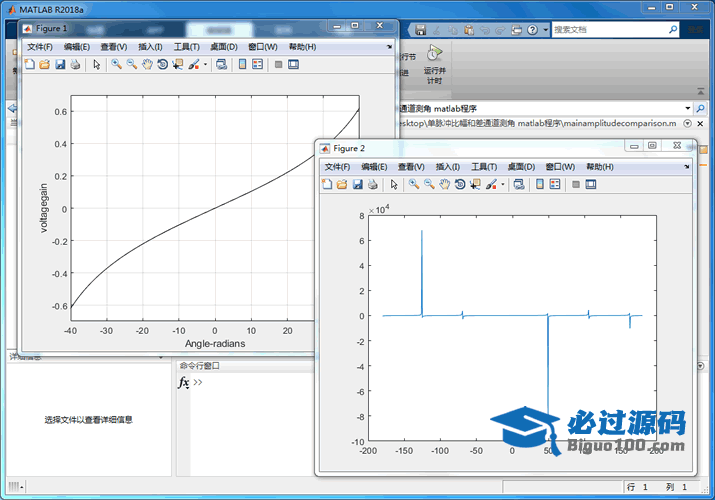Click Show Plot Tools icon in Figure 2
Image resolution: width=715 pixels, height=500 pixels.
click(x=591, y=184)
